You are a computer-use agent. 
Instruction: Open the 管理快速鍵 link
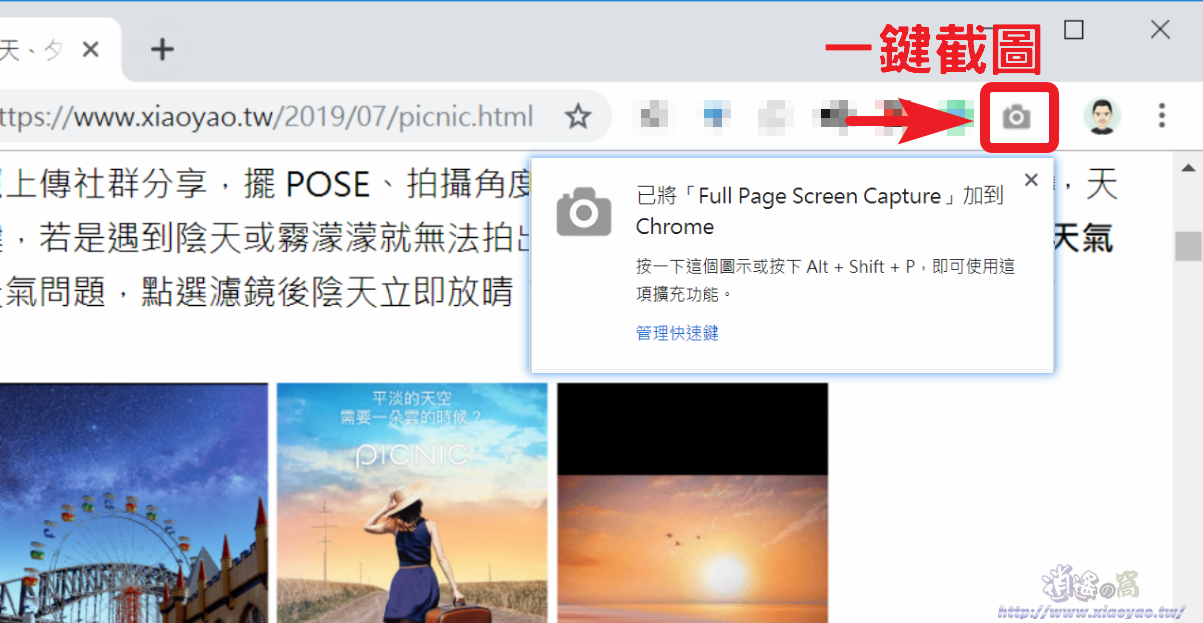(x=677, y=333)
